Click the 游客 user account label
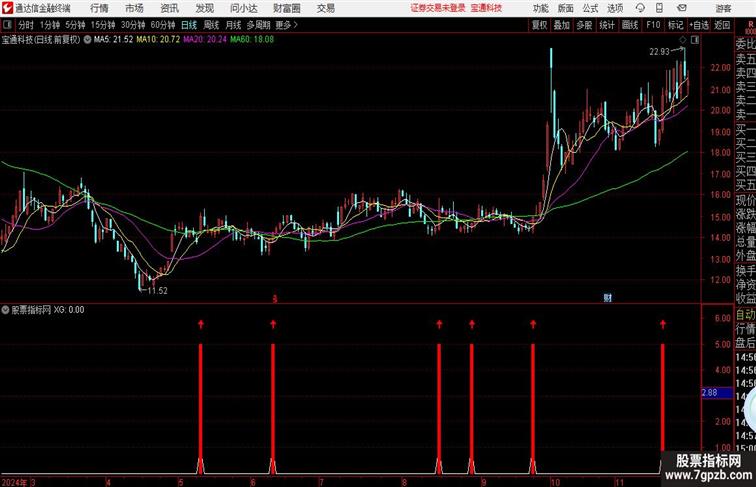756x487 pixels. 723,8
